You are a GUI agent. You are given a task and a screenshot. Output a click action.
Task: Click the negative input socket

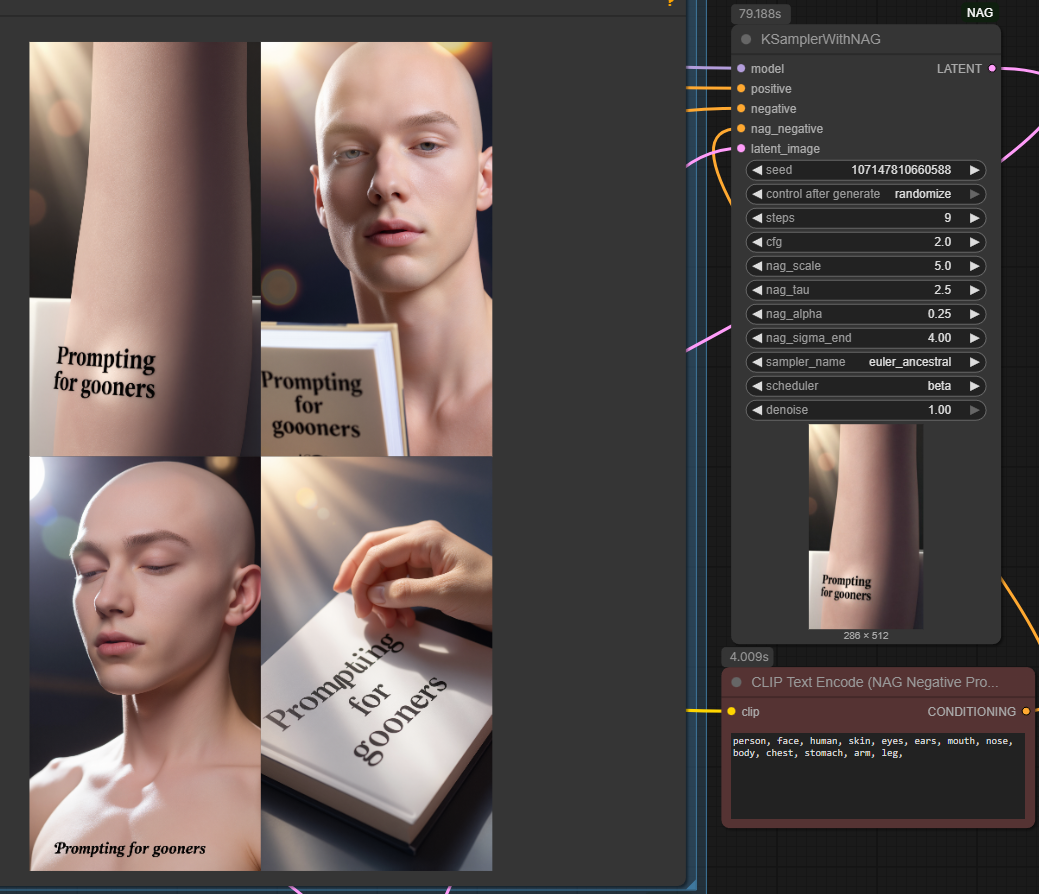pyautogui.click(x=741, y=108)
